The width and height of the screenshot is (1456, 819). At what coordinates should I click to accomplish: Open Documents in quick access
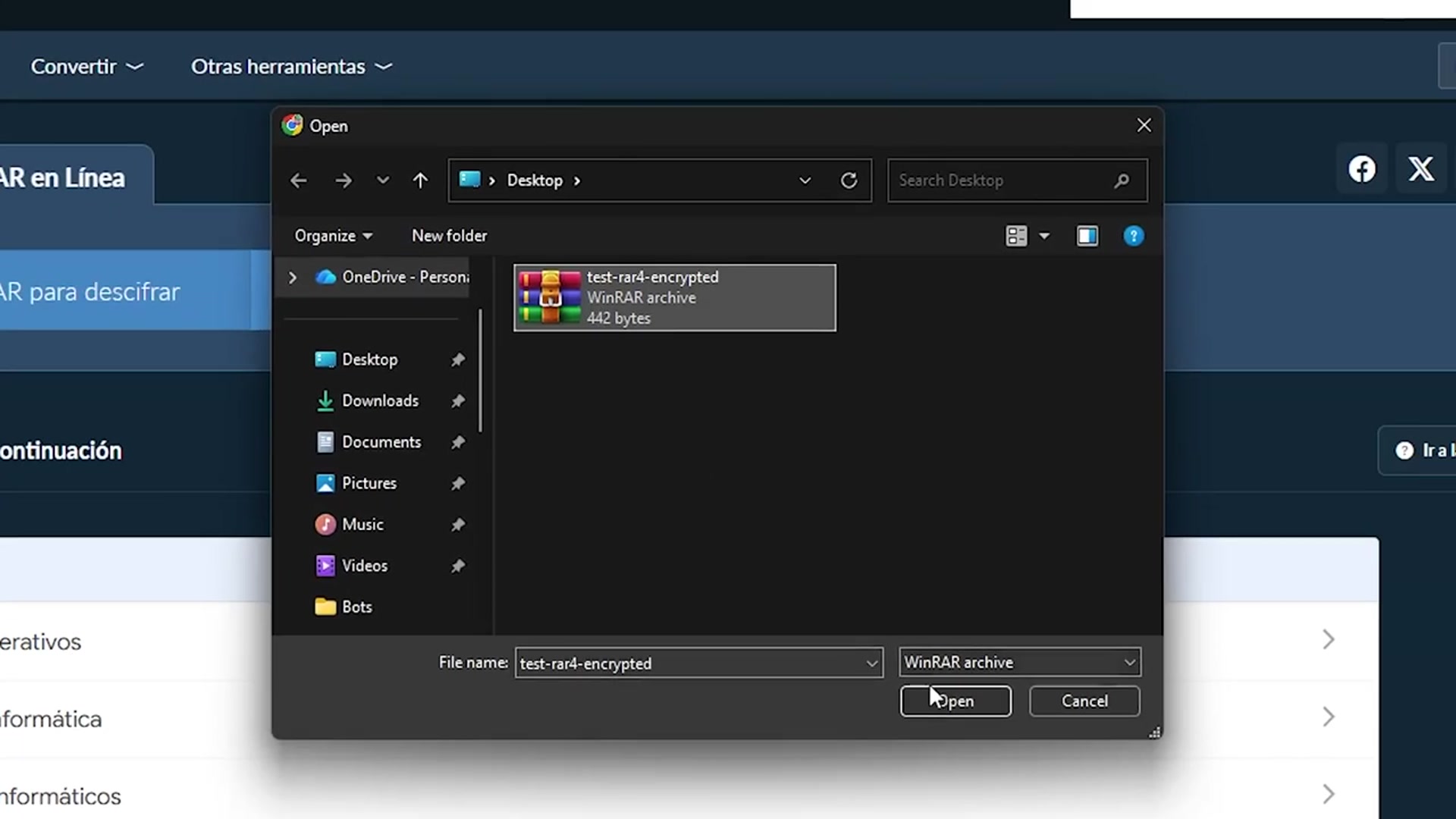click(x=368, y=442)
